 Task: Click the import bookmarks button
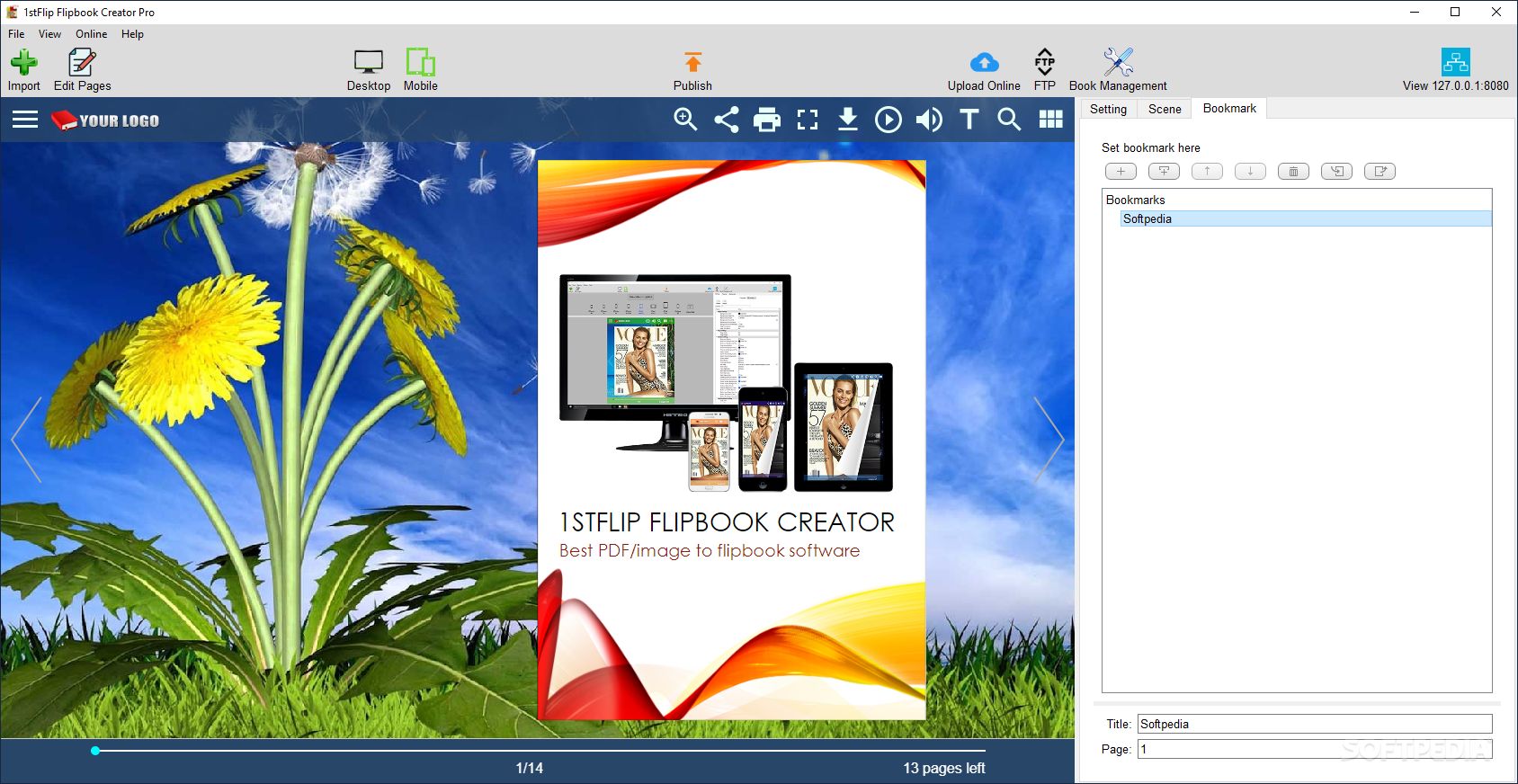point(1336,171)
